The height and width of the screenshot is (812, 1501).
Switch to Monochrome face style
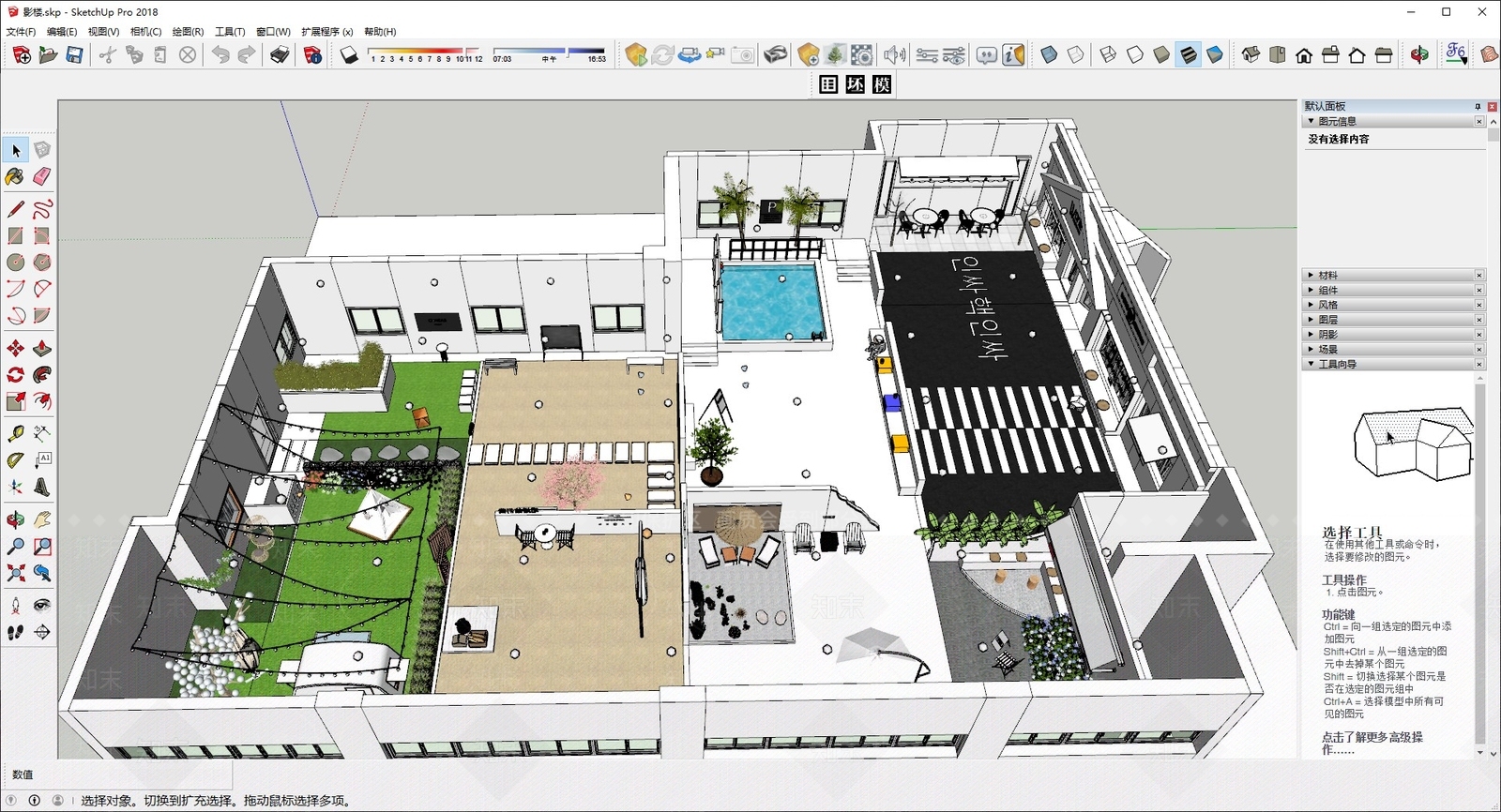[x=1215, y=55]
